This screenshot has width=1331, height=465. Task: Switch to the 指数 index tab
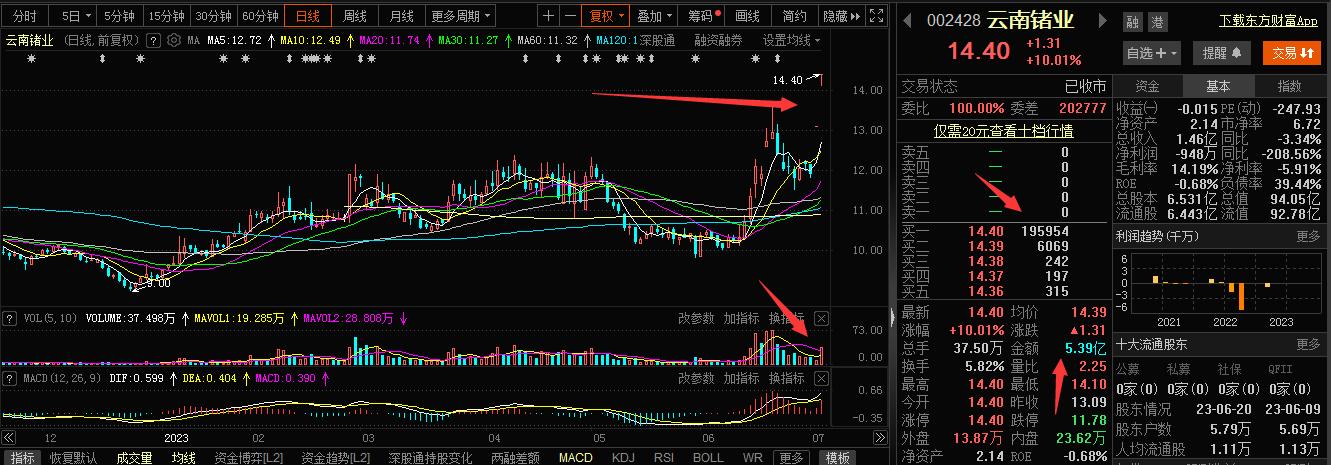coord(1290,86)
